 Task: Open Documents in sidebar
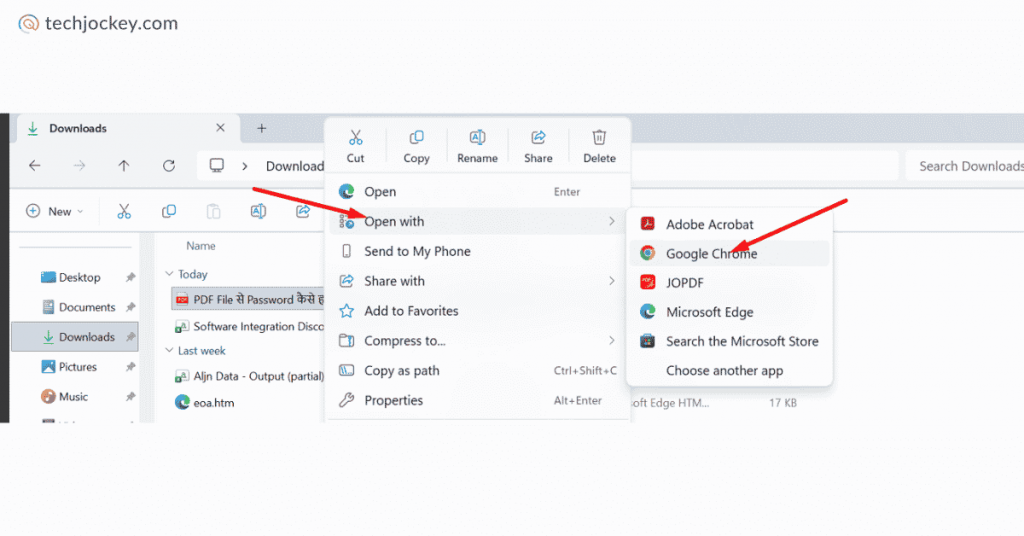tap(74, 307)
